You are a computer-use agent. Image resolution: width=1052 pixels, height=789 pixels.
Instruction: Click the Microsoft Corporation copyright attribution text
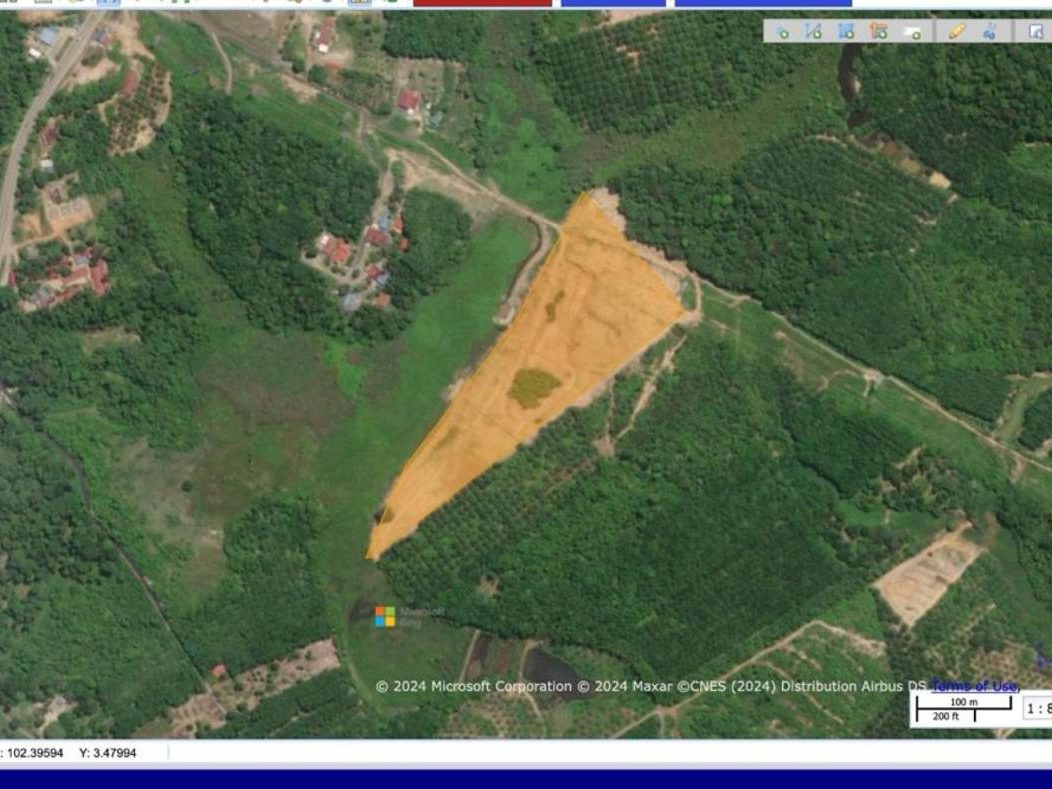[x=474, y=686]
